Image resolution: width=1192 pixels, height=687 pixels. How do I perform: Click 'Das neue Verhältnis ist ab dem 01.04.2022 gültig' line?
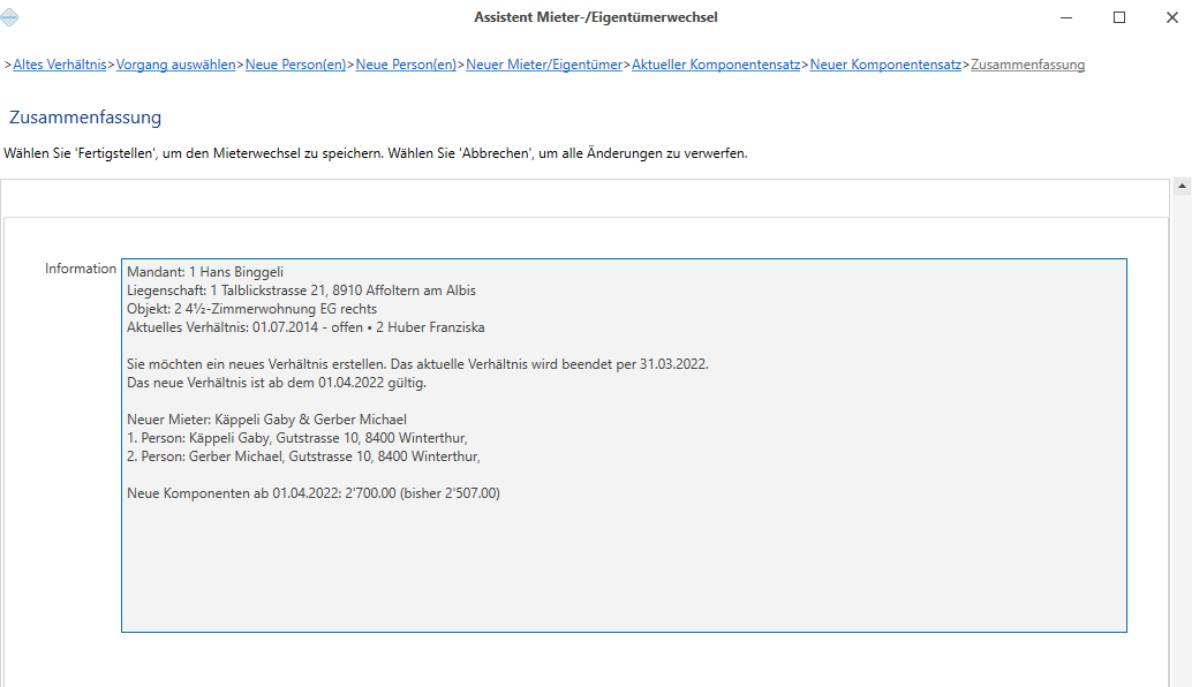277,383
